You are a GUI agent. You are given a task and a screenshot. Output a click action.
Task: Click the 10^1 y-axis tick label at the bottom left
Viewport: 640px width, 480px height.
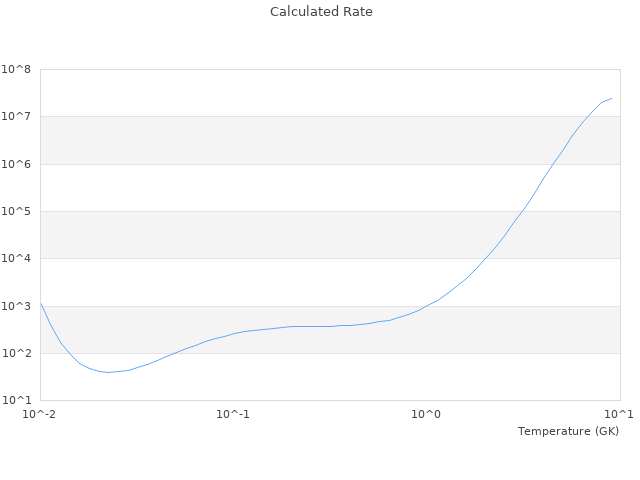pyautogui.click(x=17, y=401)
